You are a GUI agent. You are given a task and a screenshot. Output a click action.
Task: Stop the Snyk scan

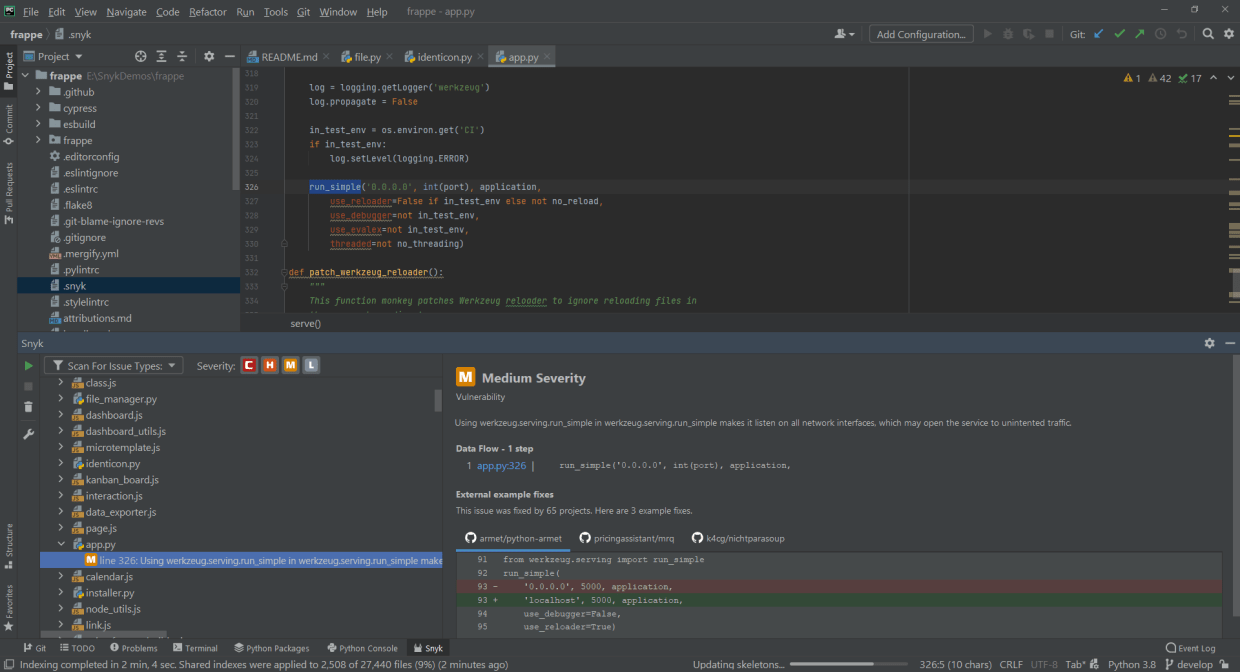tap(29, 386)
